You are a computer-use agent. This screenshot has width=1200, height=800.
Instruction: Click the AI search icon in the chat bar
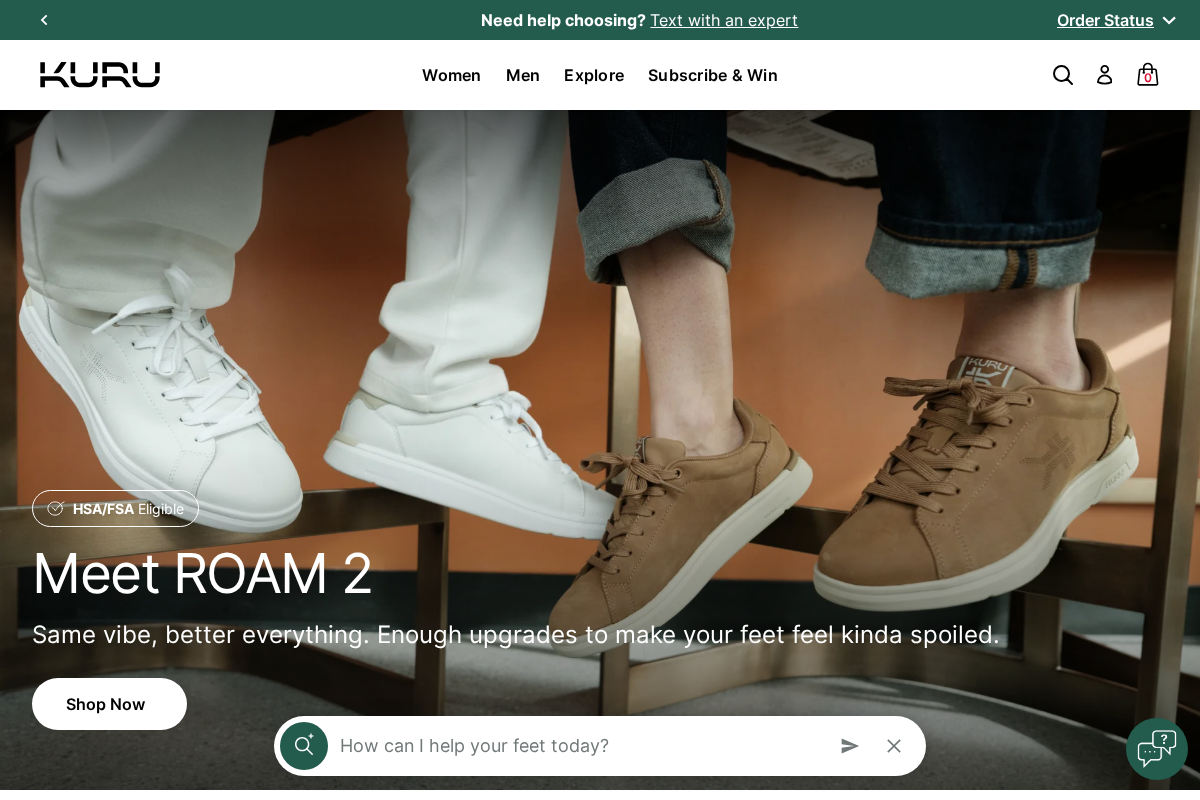tap(304, 745)
